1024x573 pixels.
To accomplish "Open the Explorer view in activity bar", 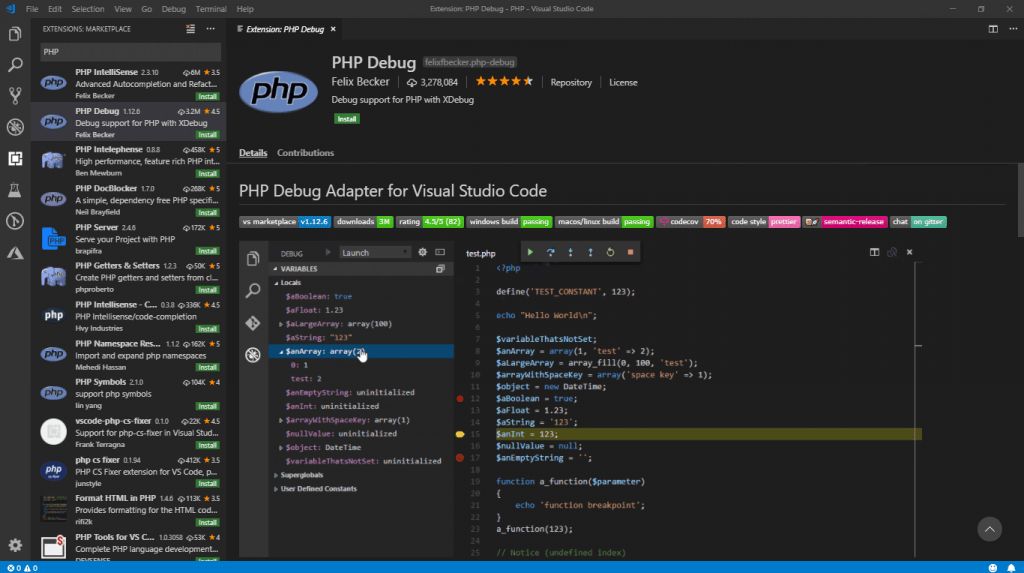I will [x=15, y=33].
